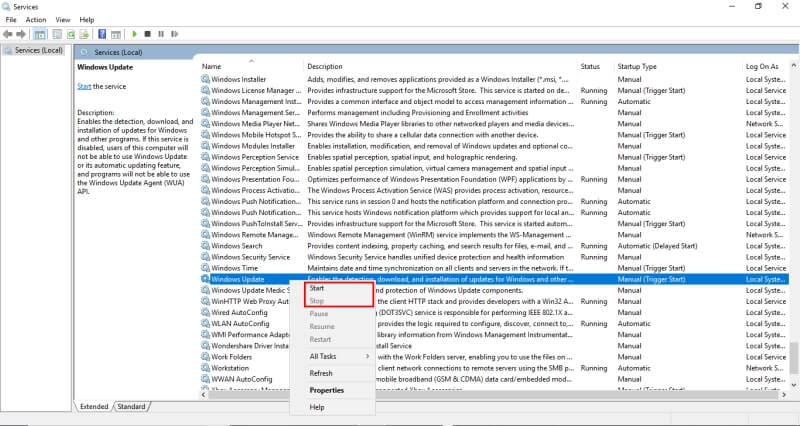Click the blue Help toolbar icon
Viewport: 800px width, 426px height.
click(x=102, y=33)
